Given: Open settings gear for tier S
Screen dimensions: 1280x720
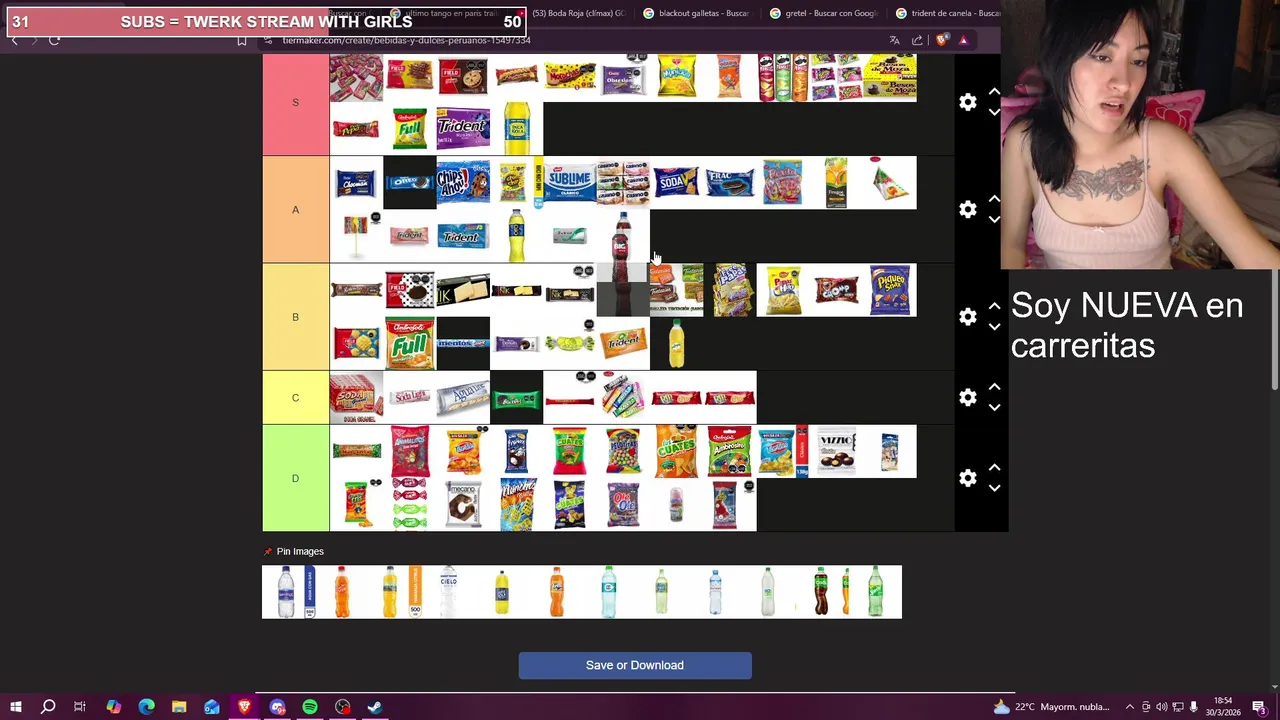Looking at the screenshot, I should tap(968, 102).
